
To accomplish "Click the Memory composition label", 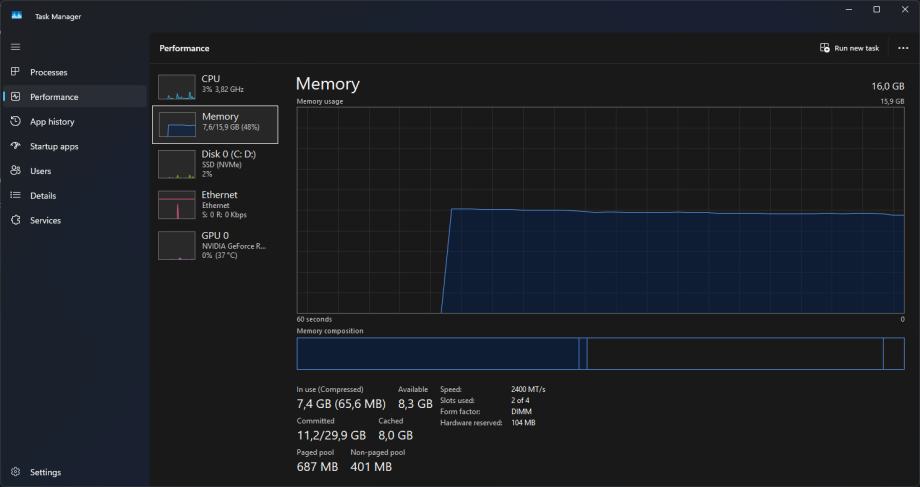I will coord(330,331).
